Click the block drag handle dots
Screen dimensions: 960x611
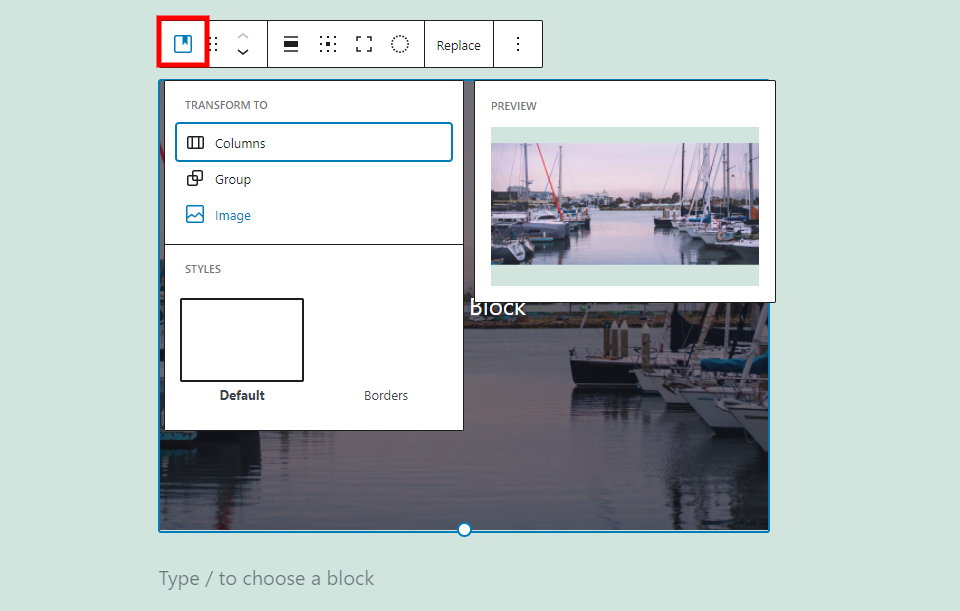tap(213, 44)
